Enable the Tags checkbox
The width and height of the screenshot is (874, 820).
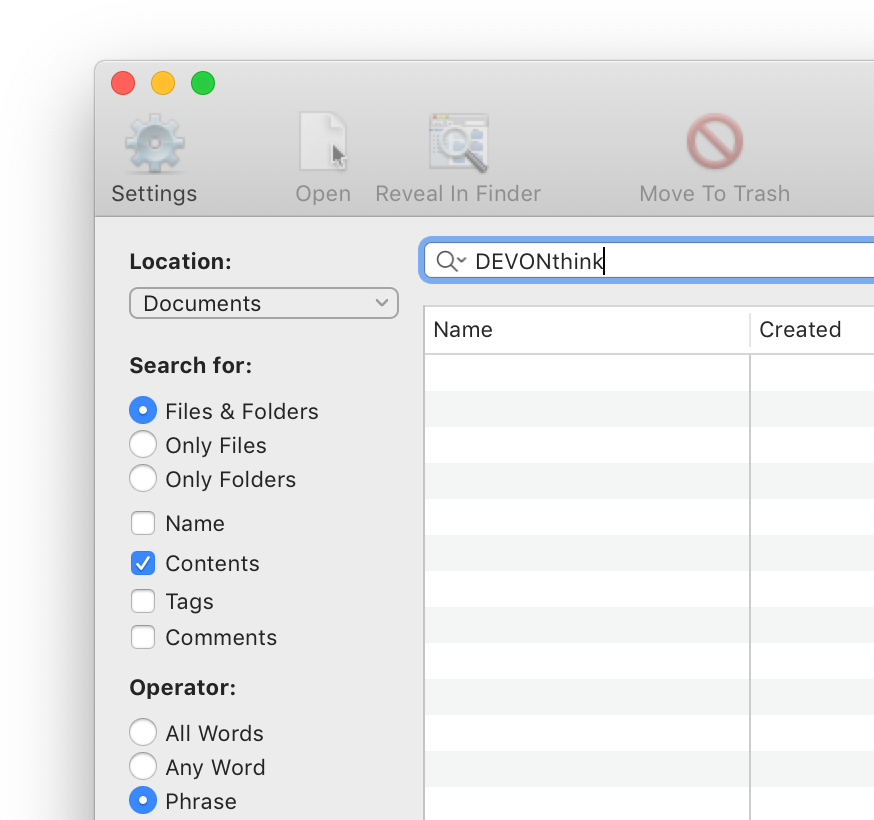[x=143, y=601]
